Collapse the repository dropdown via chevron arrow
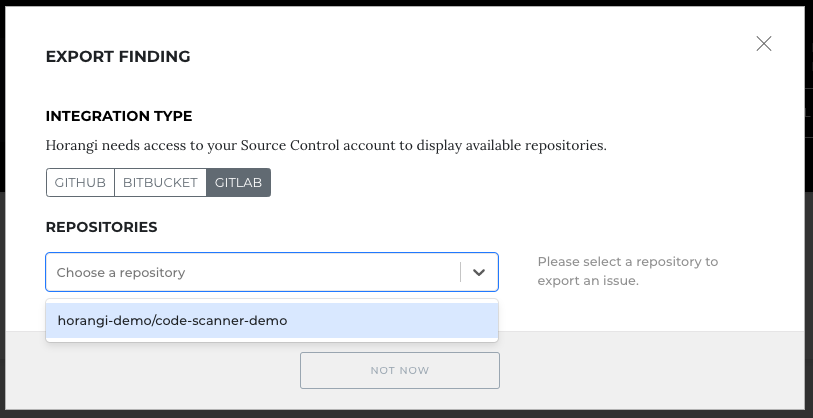813x418 pixels. point(479,272)
